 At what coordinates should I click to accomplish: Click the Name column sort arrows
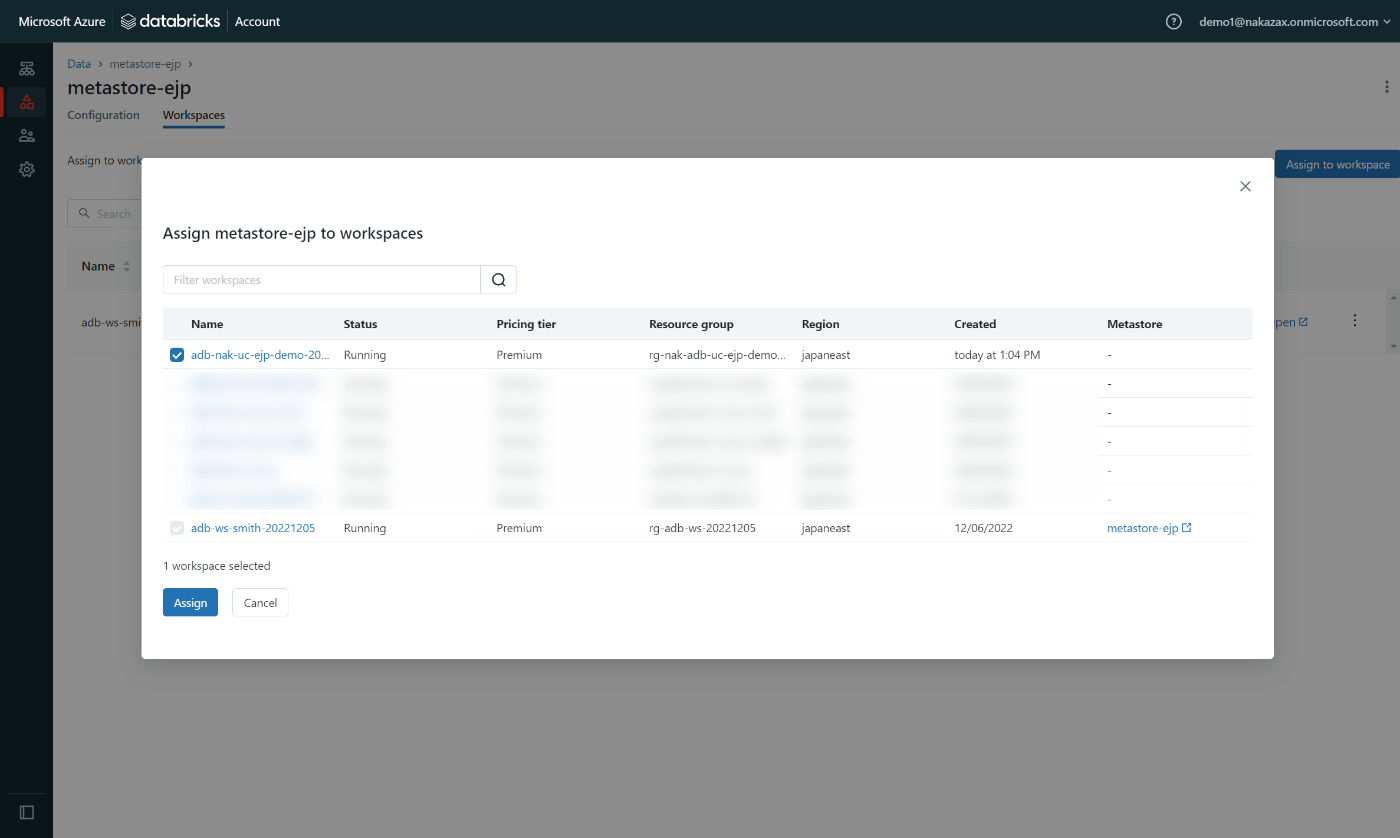point(127,266)
